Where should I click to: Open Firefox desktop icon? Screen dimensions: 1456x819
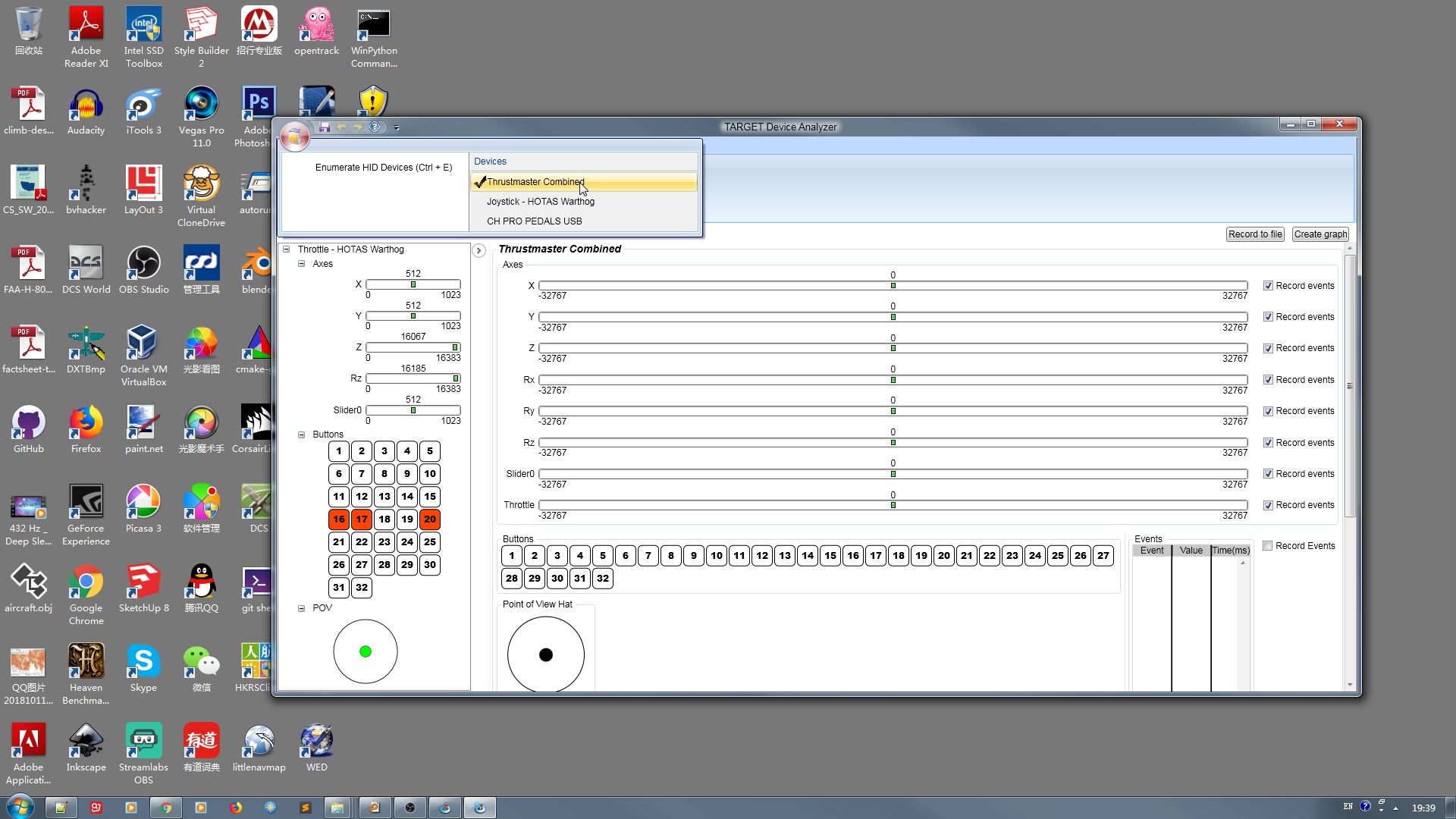click(x=86, y=429)
